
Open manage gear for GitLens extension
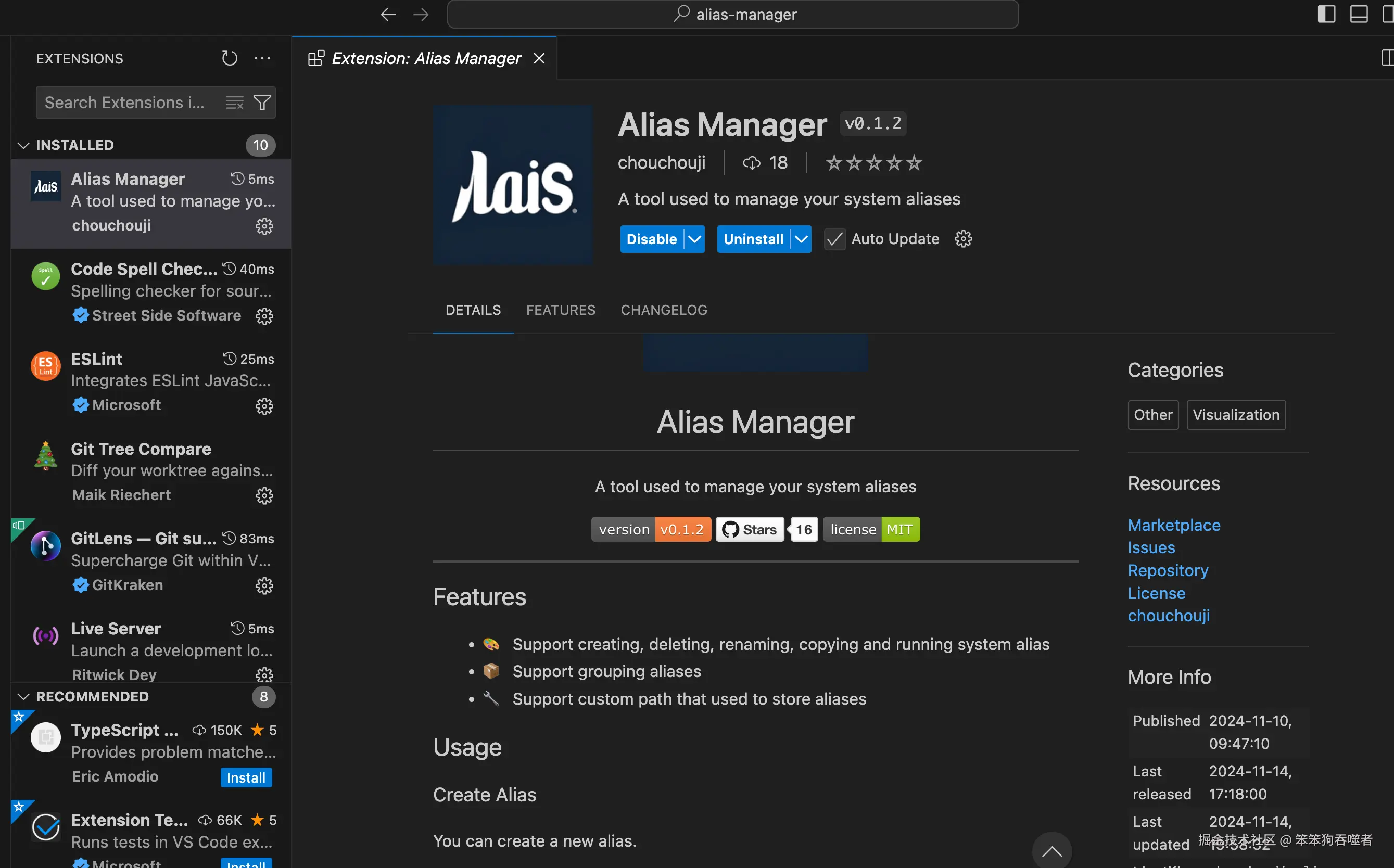(264, 585)
